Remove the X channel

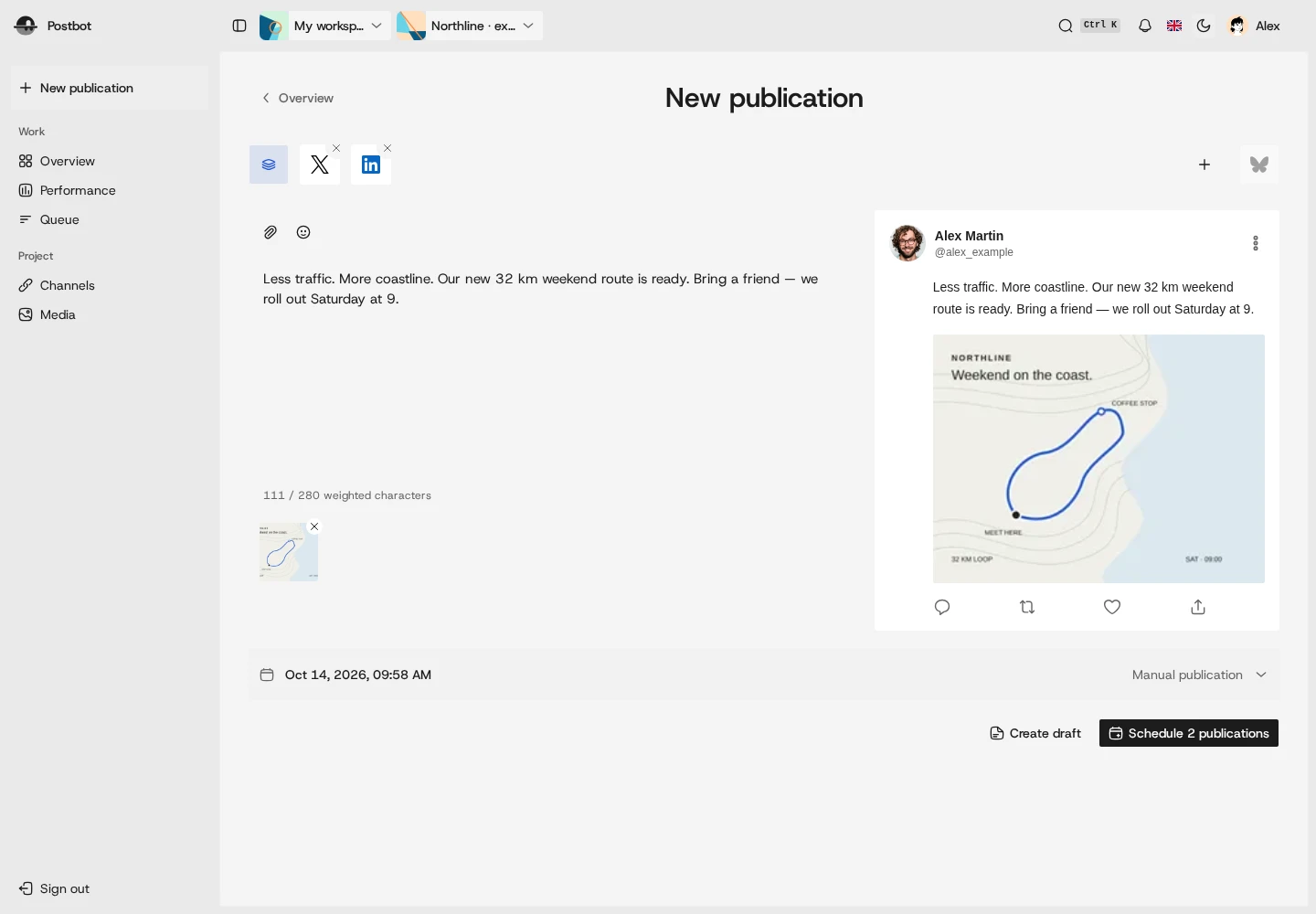336,148
